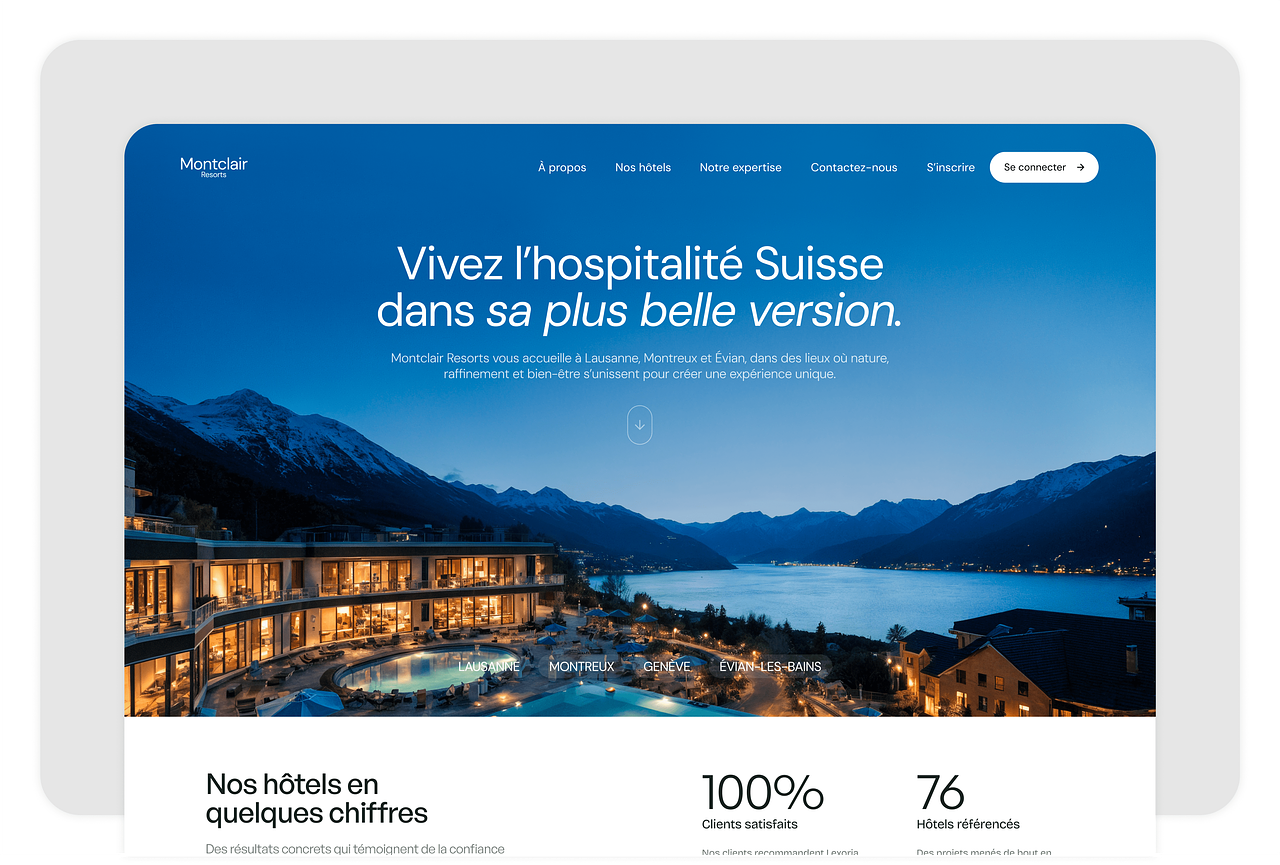Click the Montclair Resorts description paragraph
This screenshot has width=1280, height=865.
pyautogui.click(x=640, y=366)
